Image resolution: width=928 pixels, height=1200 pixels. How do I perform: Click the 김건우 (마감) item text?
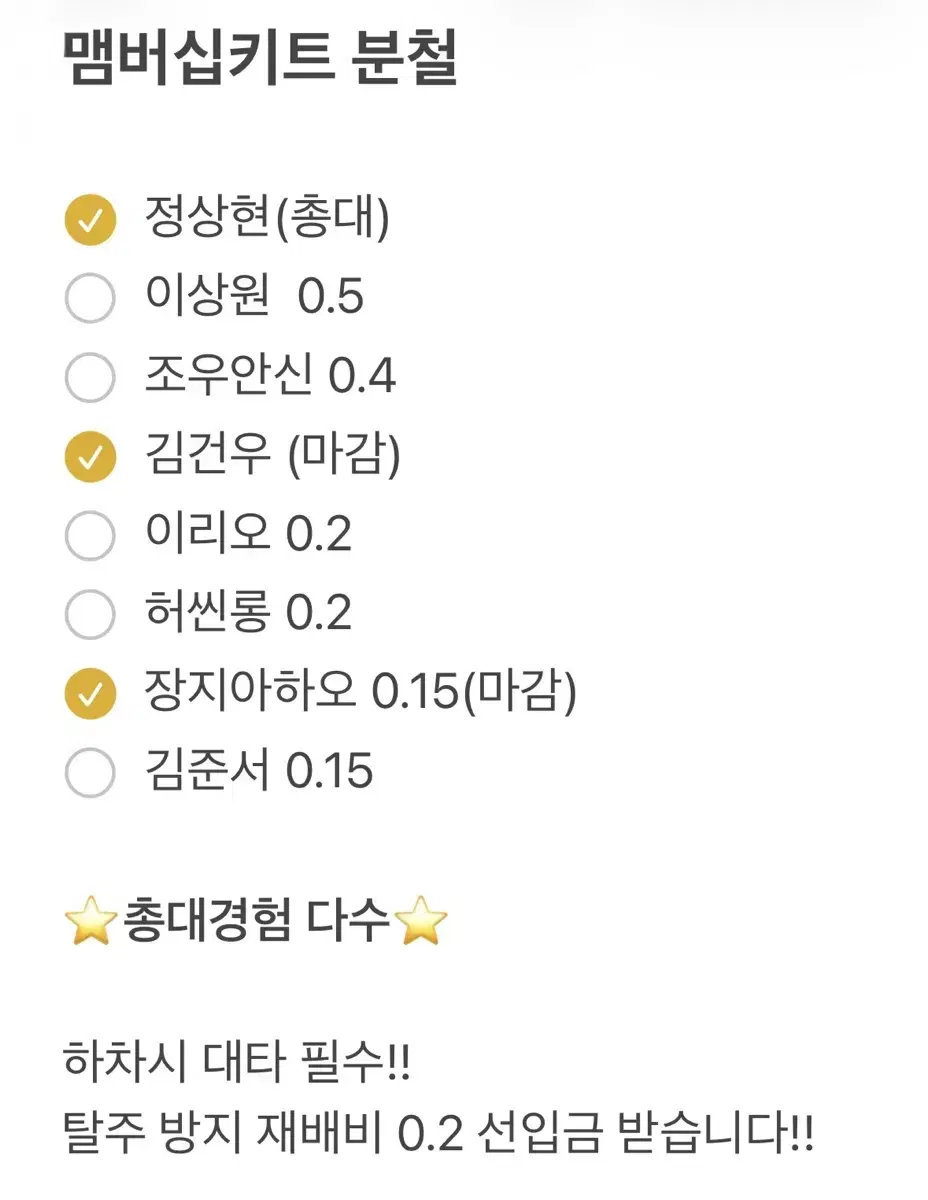click(x=273, y=456)
